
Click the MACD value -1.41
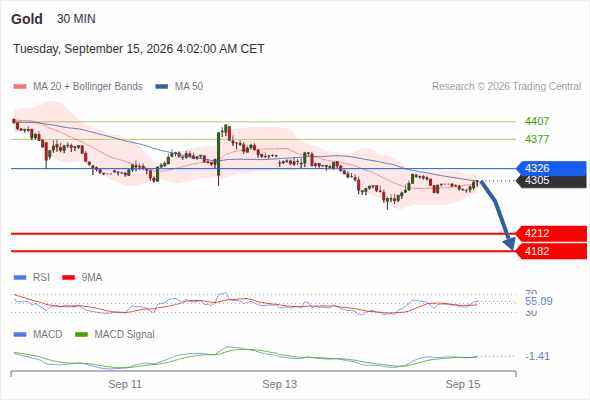pyautogui.click(x=537, y=356)
